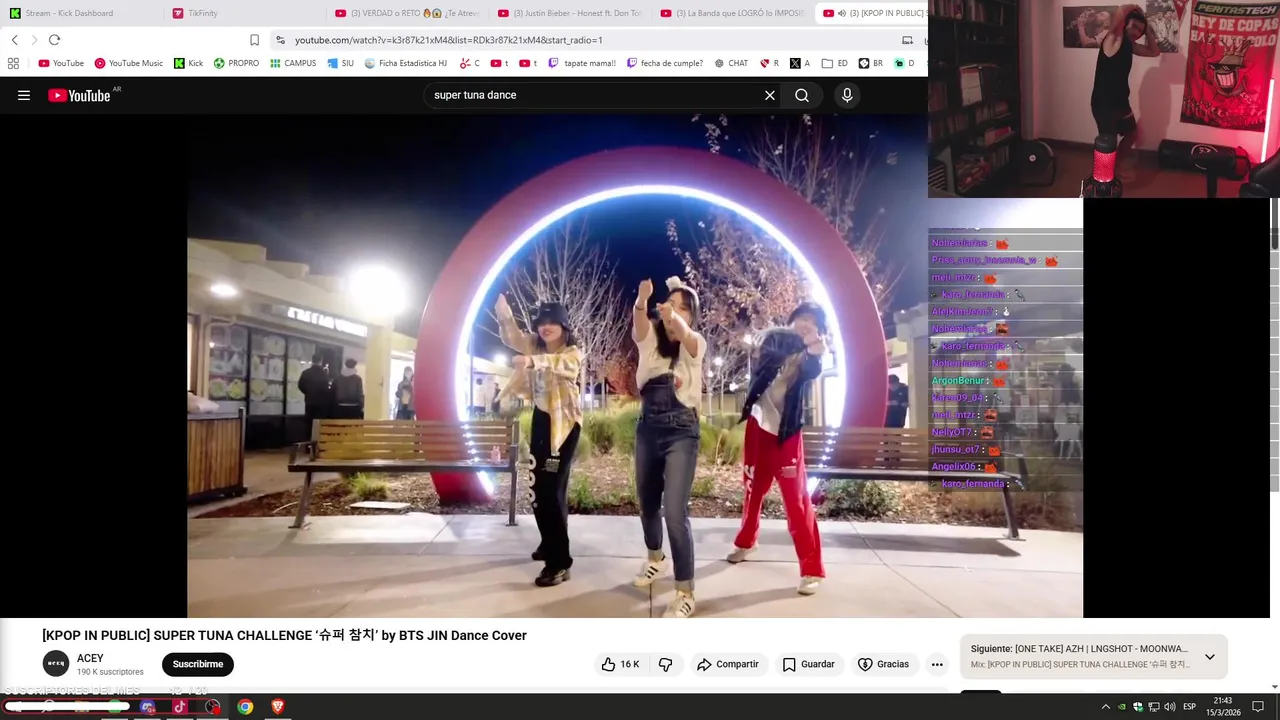The height and width of the screenshot is (720, 1280).
Task: Click the ESP input language indicator
Action: (x=1189, y=707)
